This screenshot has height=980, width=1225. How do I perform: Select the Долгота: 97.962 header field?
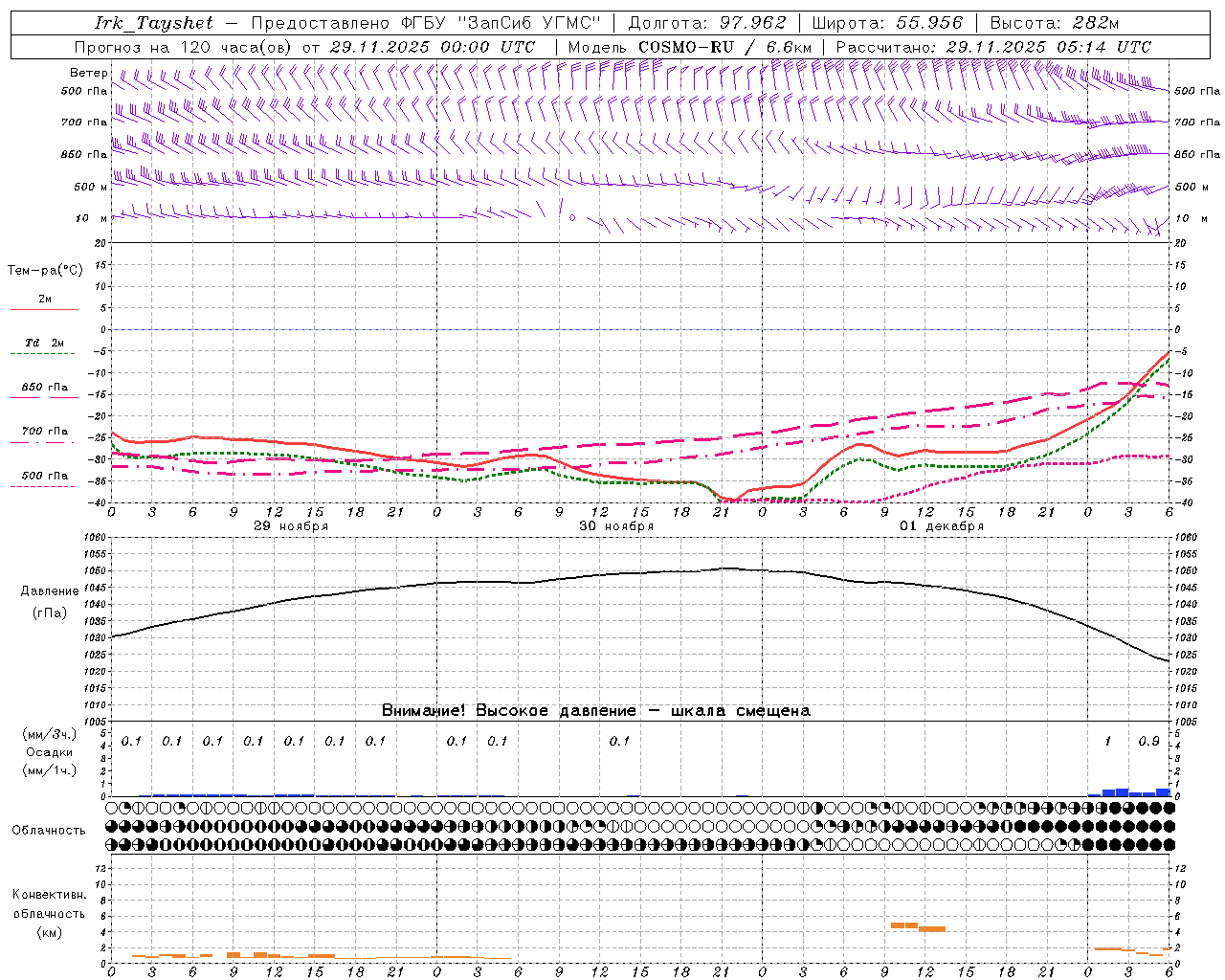coord(707,23)
